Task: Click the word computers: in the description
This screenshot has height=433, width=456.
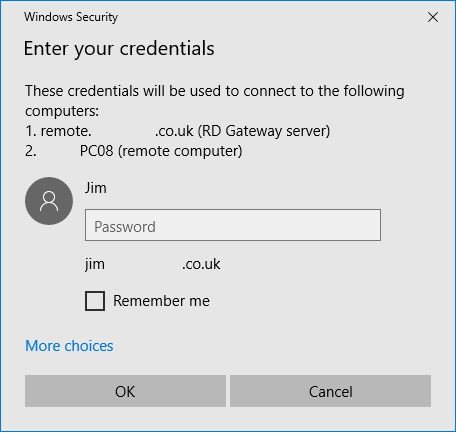Action: pos(62,111)
